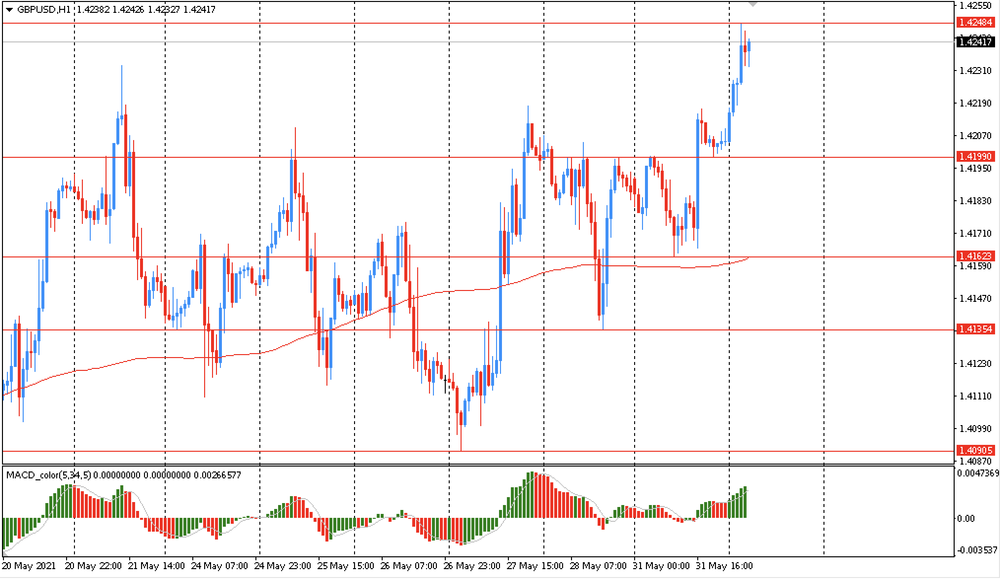Open the chart menu triangle beside GBPUSD
1000x579 pixels.
click(9, 10)
